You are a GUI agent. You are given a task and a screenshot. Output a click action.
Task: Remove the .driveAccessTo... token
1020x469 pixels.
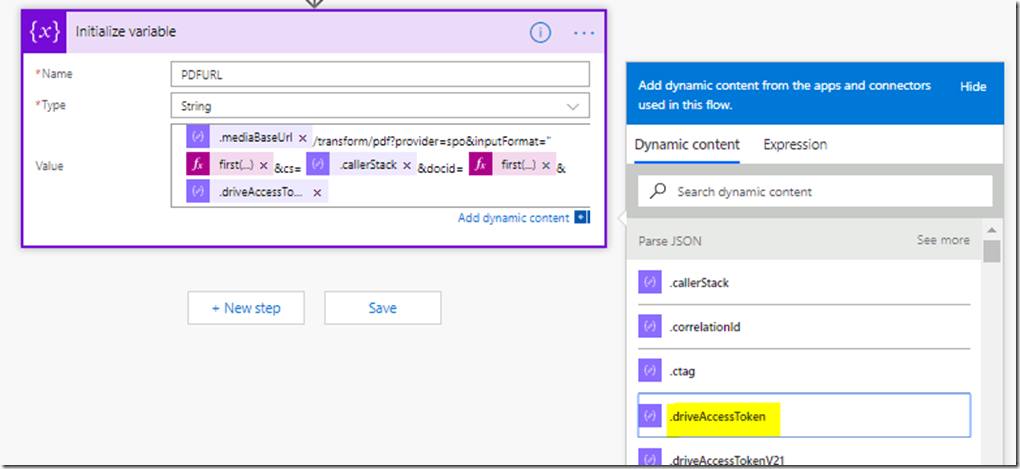pos(317,193)
